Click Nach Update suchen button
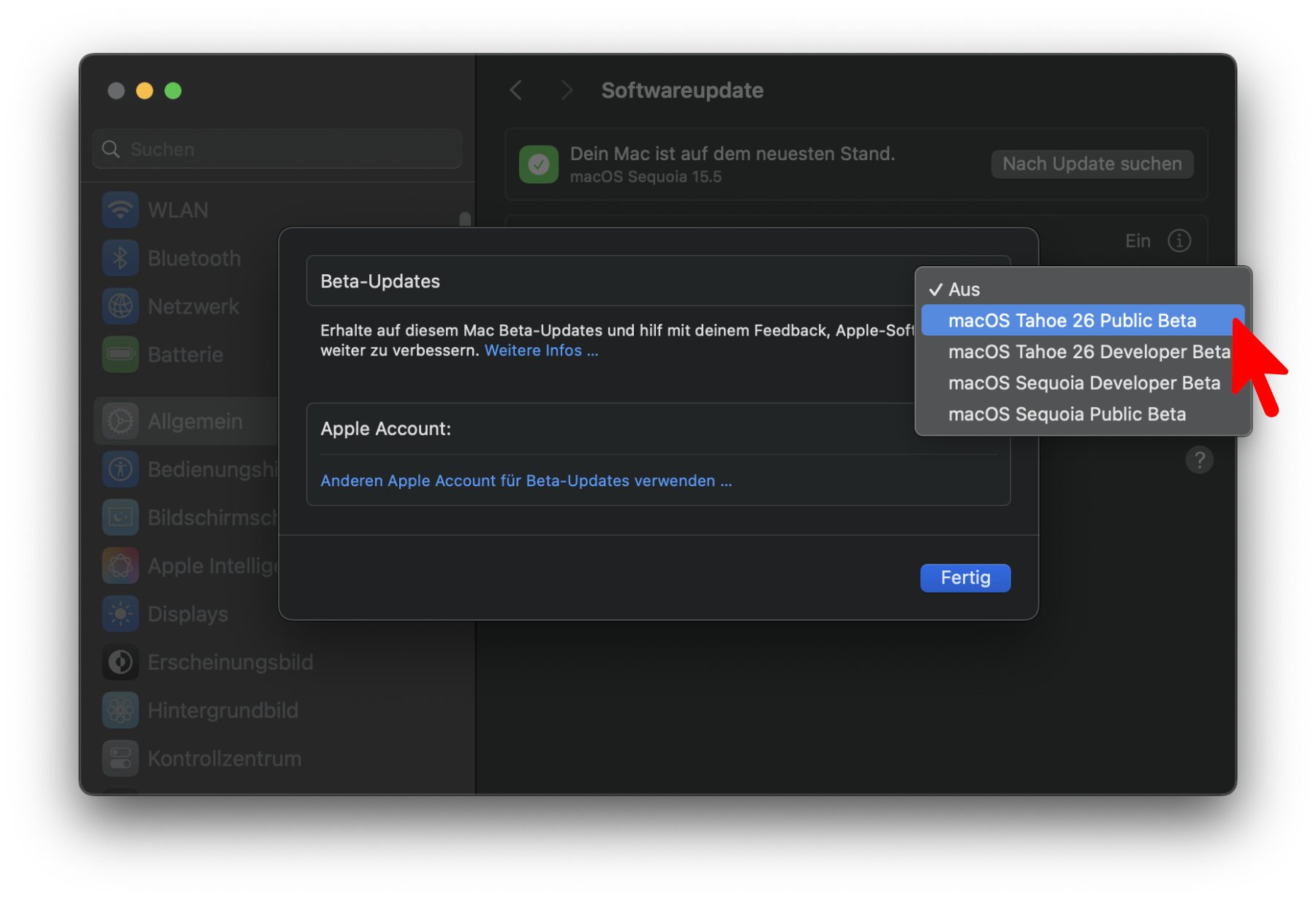The height and width of the screenshot is (900, 1316). click(x=1092, y=164)
